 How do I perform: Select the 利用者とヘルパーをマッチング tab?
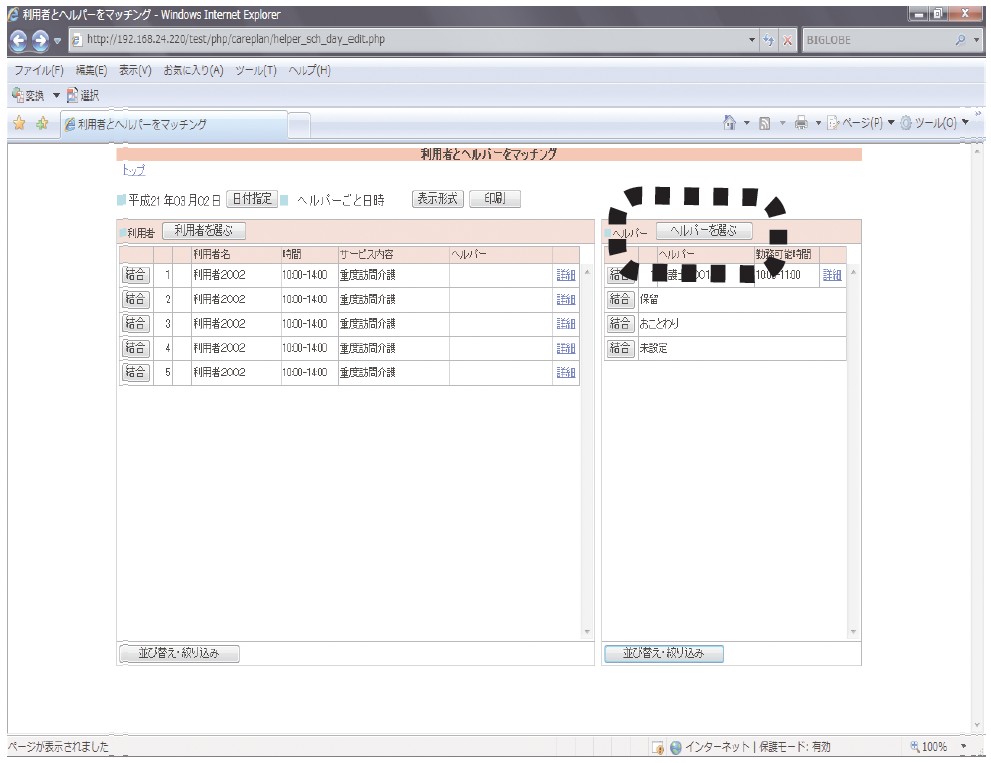(x=174, y=125)
